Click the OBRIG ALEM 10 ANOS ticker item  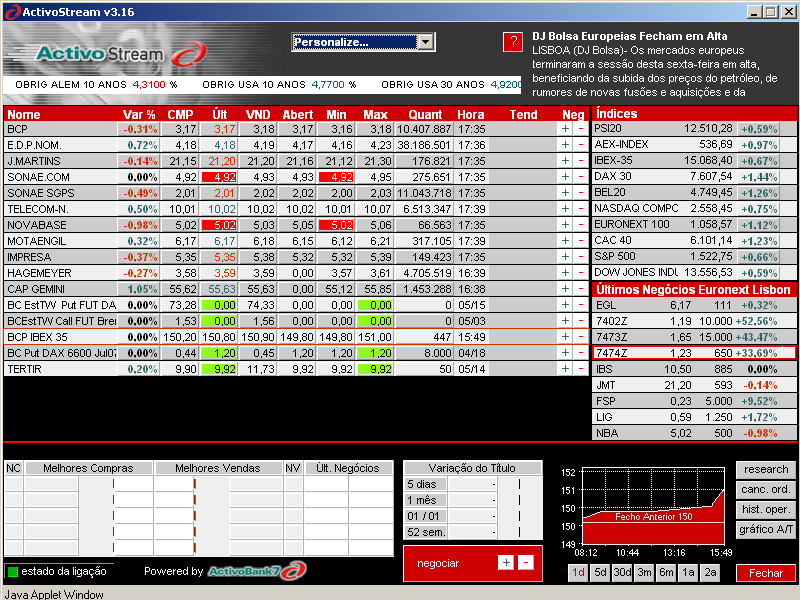tap(96, 85)
